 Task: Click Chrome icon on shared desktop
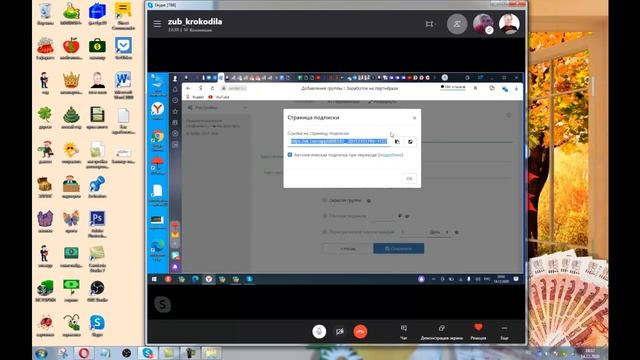coord(158,140)
